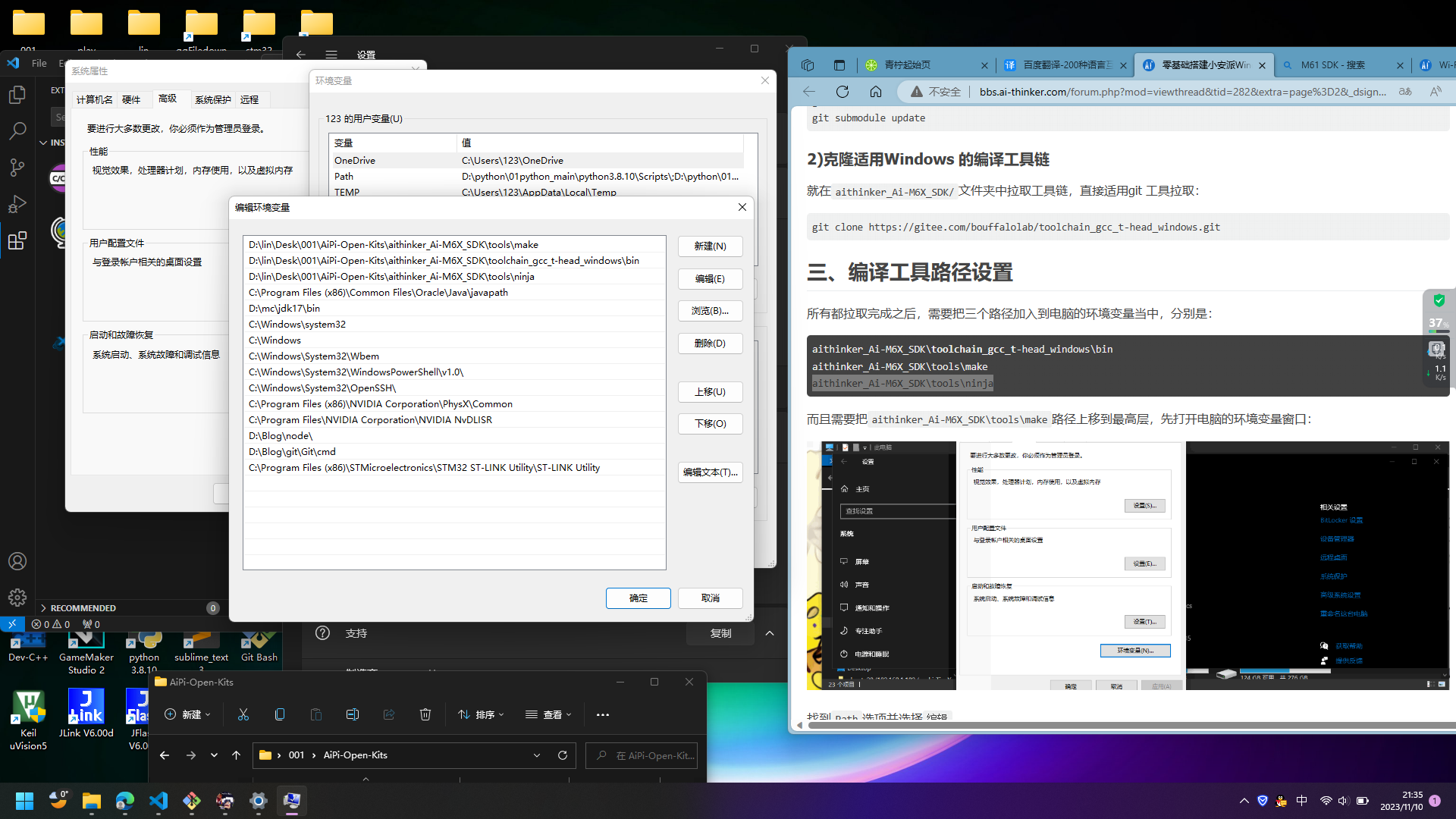Open Windows Start menu
The height and width of the screenshot is (819, 1456).
[x=24, y=801]
